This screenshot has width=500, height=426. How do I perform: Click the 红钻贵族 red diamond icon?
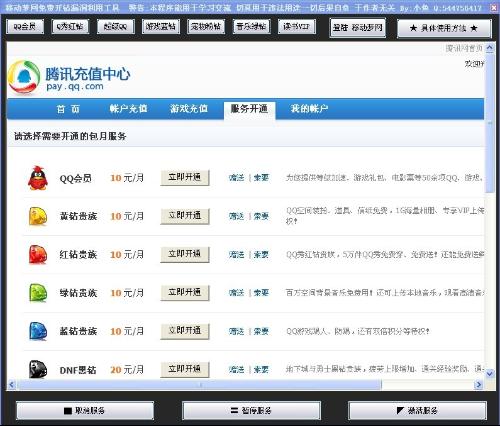point(38,254)
